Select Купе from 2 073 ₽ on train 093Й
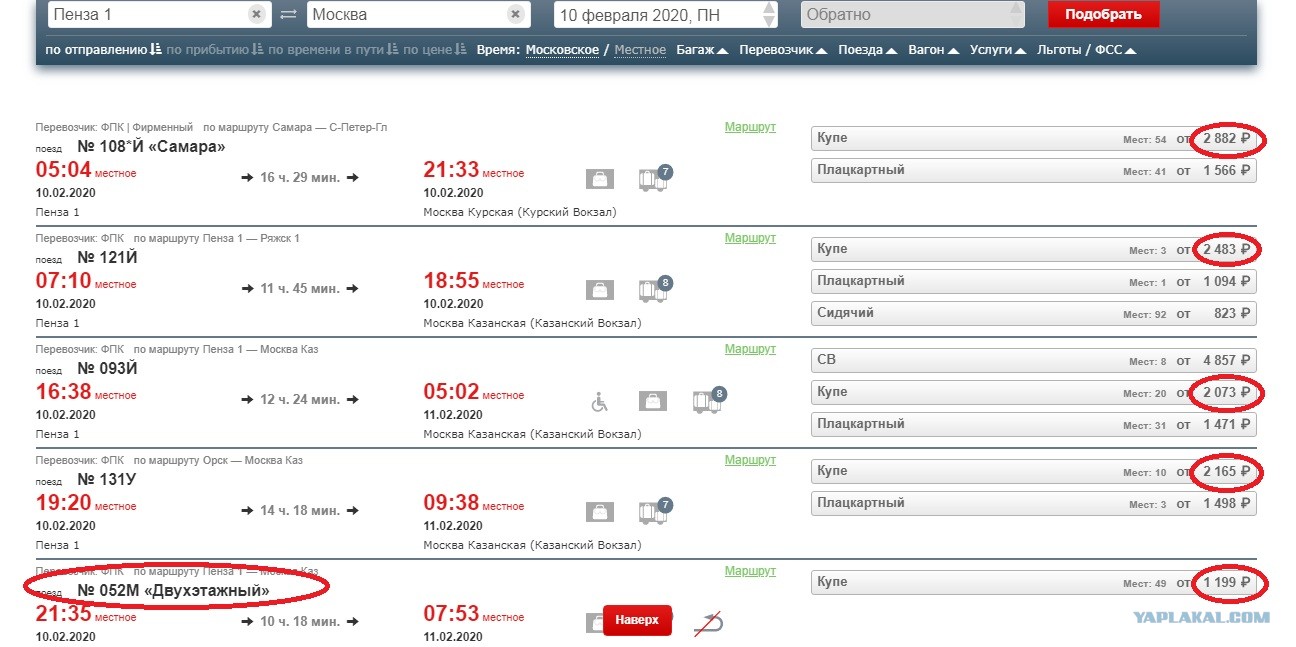 pyautogui.click(x=1033, y=393)
